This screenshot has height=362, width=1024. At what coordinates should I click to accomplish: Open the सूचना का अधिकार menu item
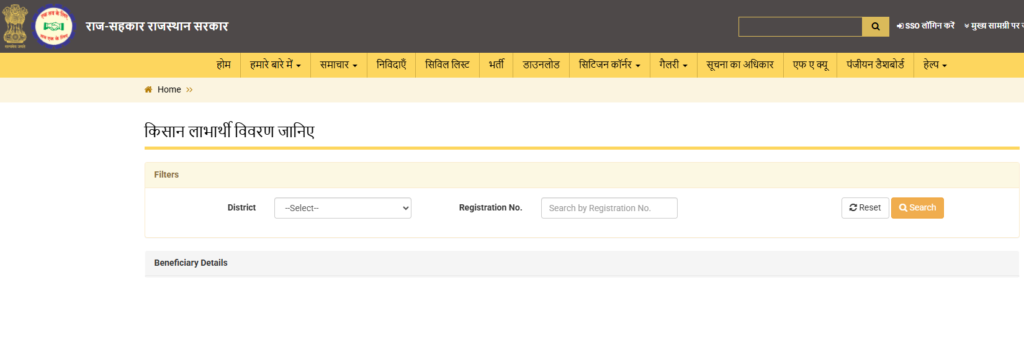[740, 65]
